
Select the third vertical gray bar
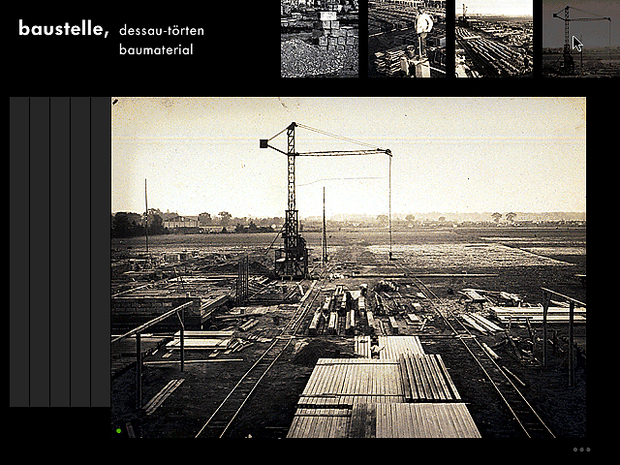[x=60, y=252]
